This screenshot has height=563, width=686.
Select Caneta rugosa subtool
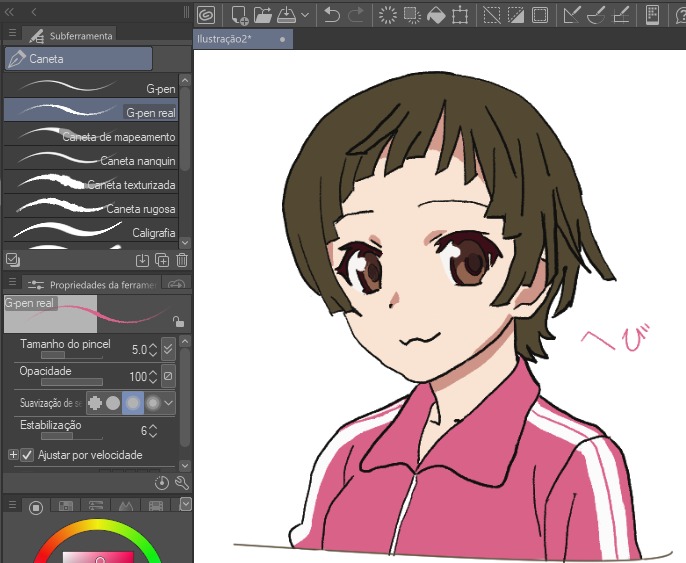point(91,206)
